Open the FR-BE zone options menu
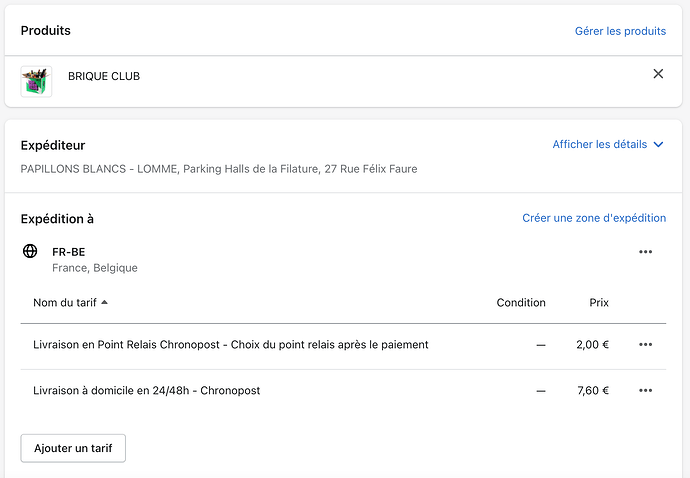 click(x=645, y=252)
